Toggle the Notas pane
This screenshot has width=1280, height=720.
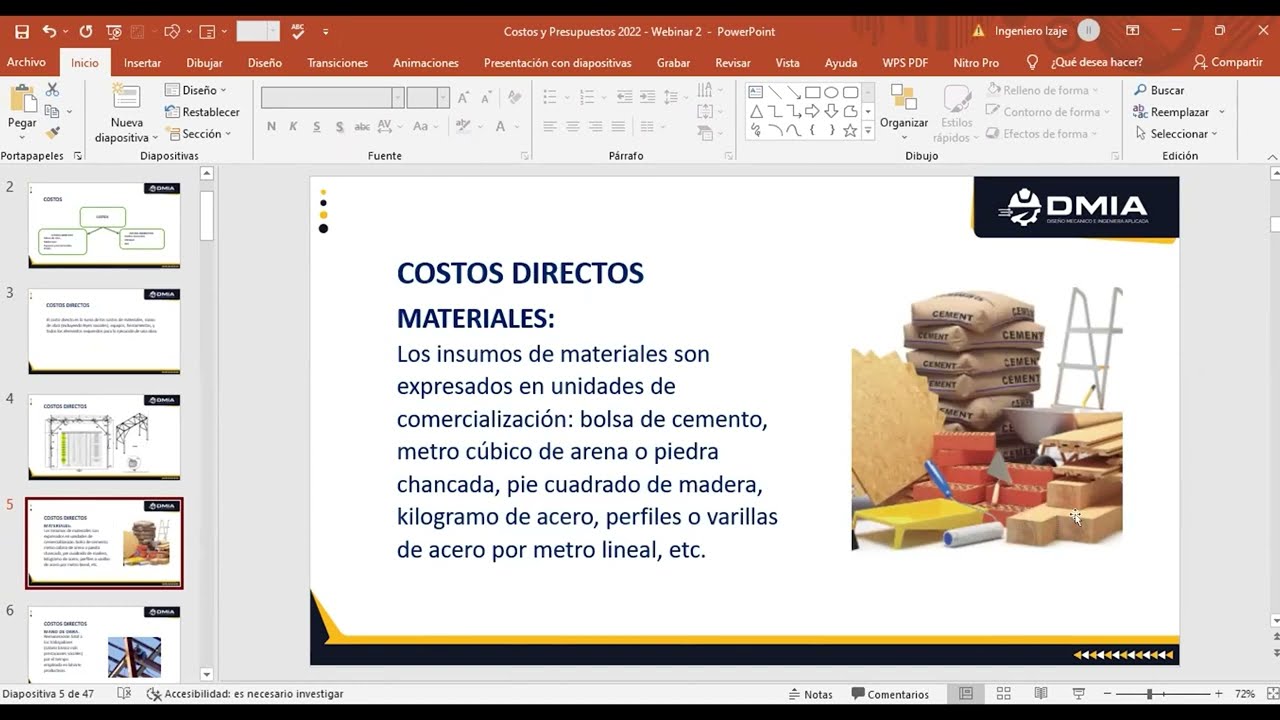pos(811,694)
